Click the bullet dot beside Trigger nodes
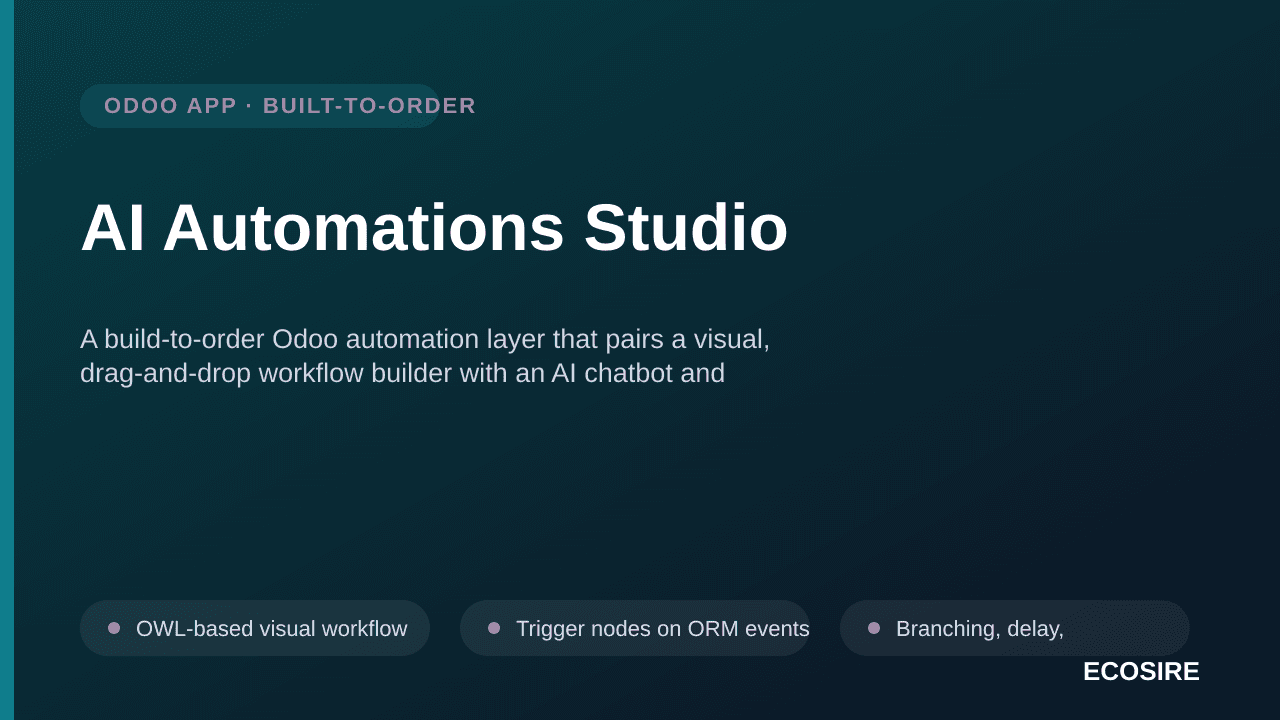 coord(494,628)
